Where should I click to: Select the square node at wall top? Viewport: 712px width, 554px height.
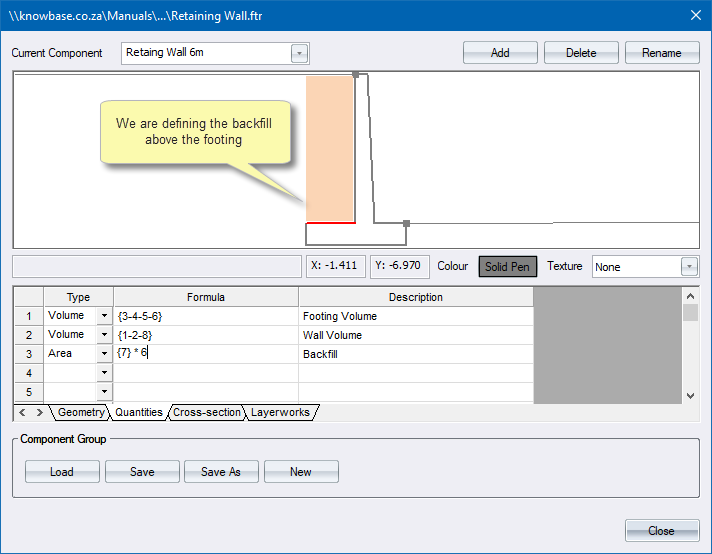coord(356,74)
